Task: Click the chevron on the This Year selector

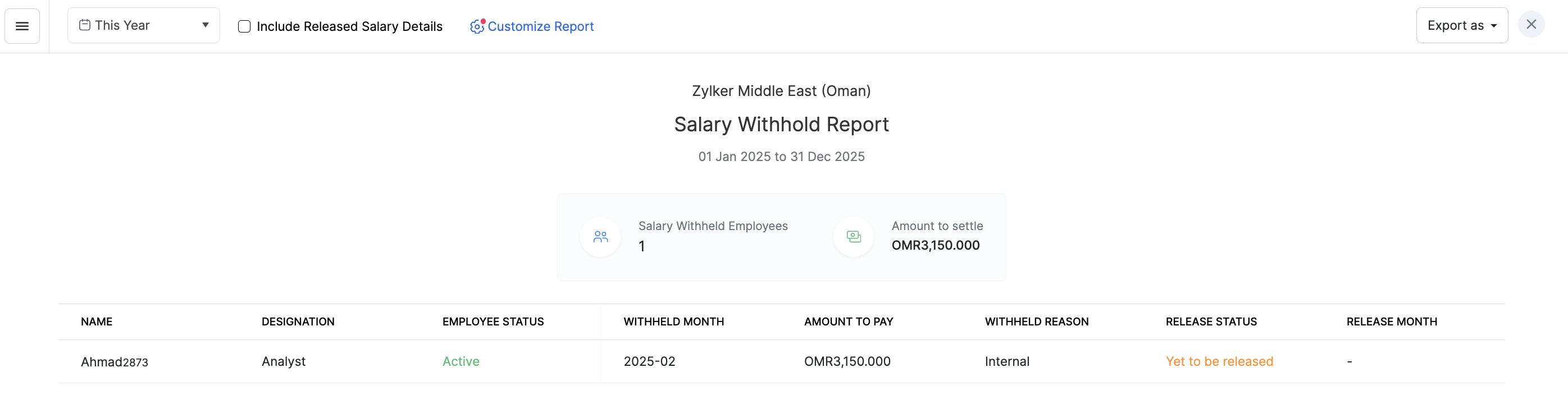Action: click(205, 25)
